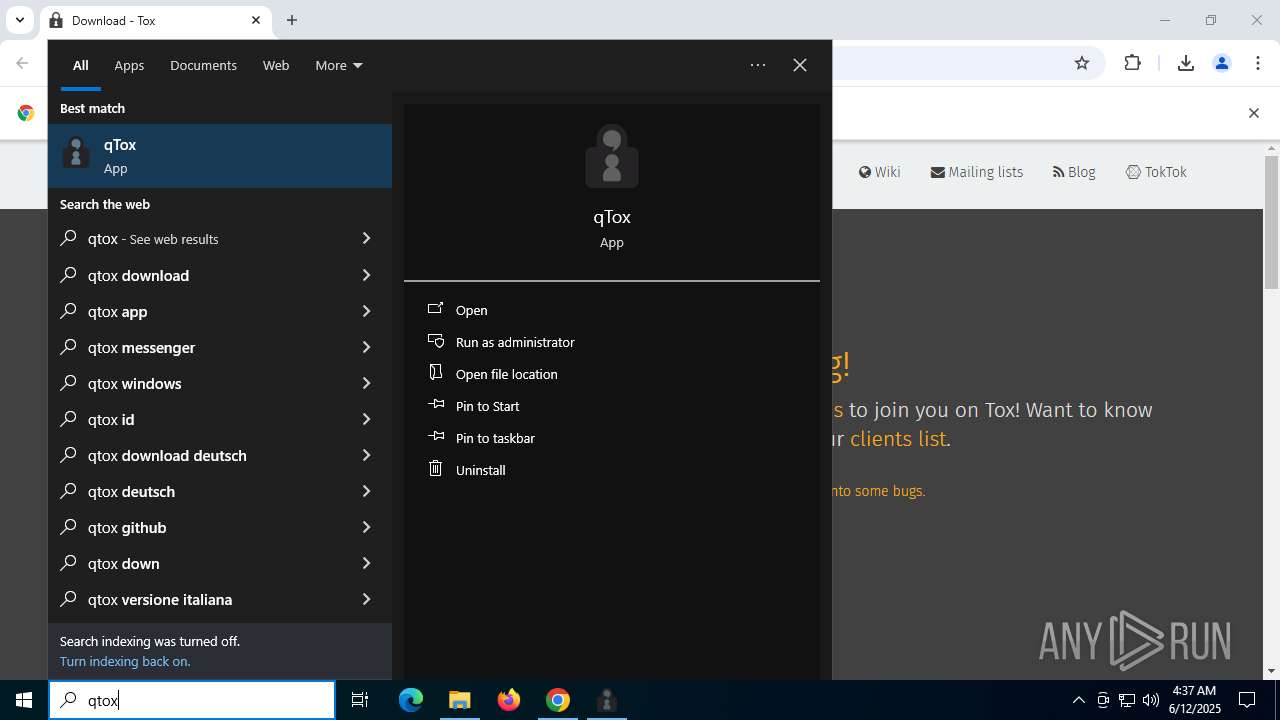Open search options ellipsis menu
The image size is (1280, 720).
(x=758, y=65)
